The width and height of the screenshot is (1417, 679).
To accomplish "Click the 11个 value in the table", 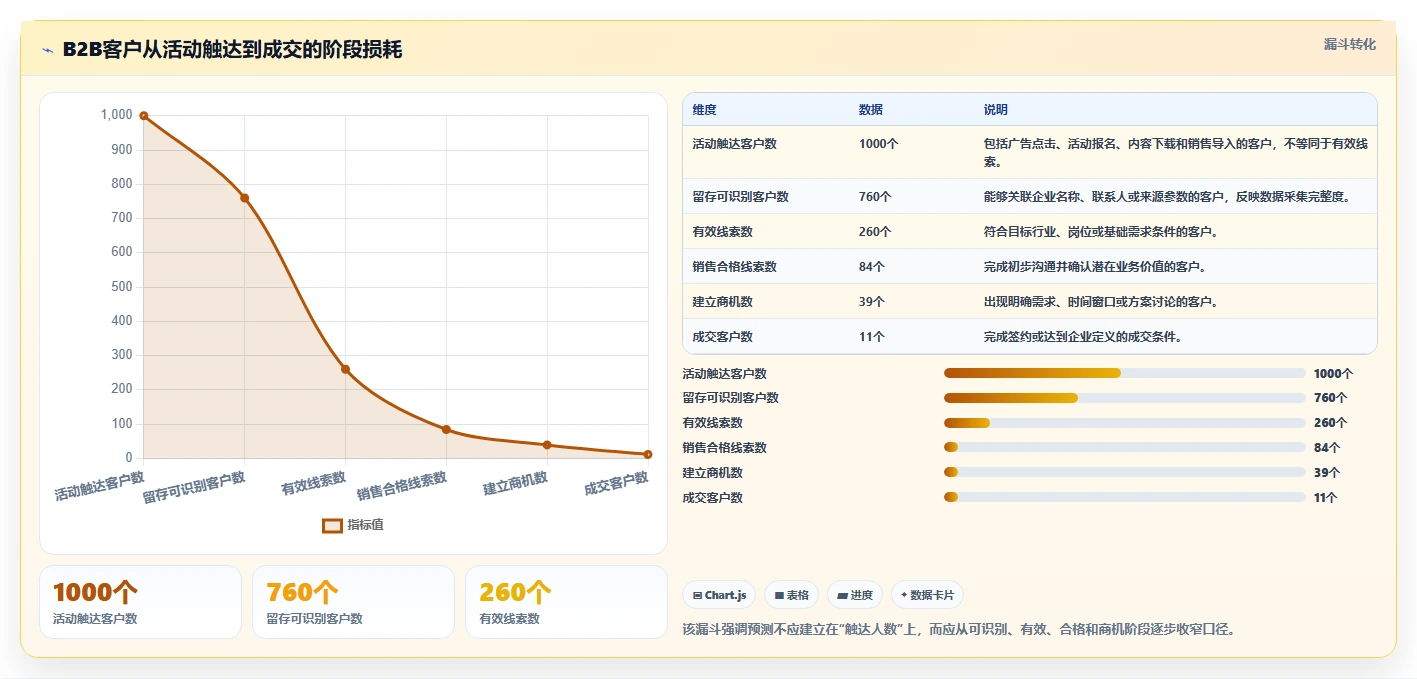I will pyautogui.click(x=871, y=337).
